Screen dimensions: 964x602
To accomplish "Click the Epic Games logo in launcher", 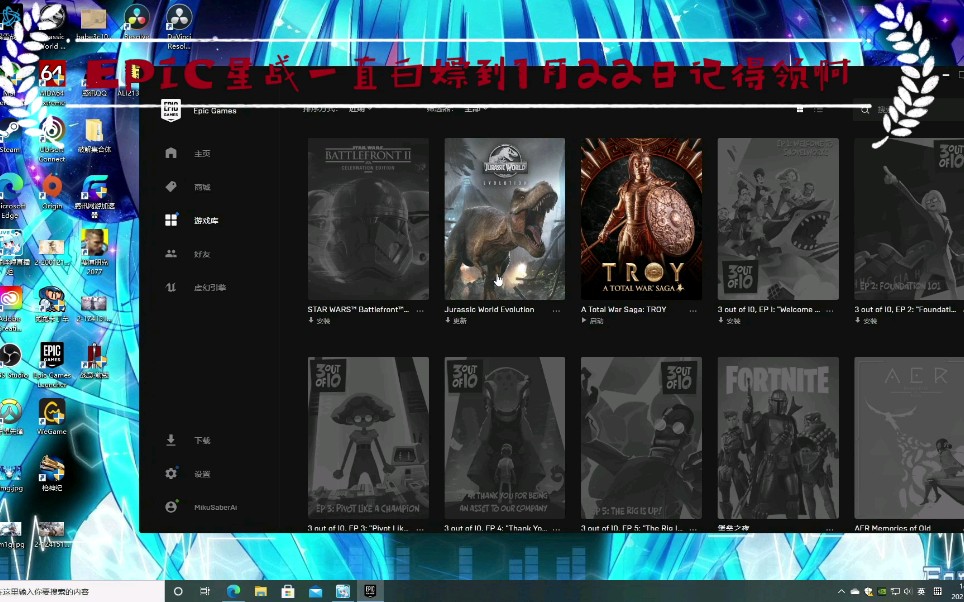I will pos(171,110).
